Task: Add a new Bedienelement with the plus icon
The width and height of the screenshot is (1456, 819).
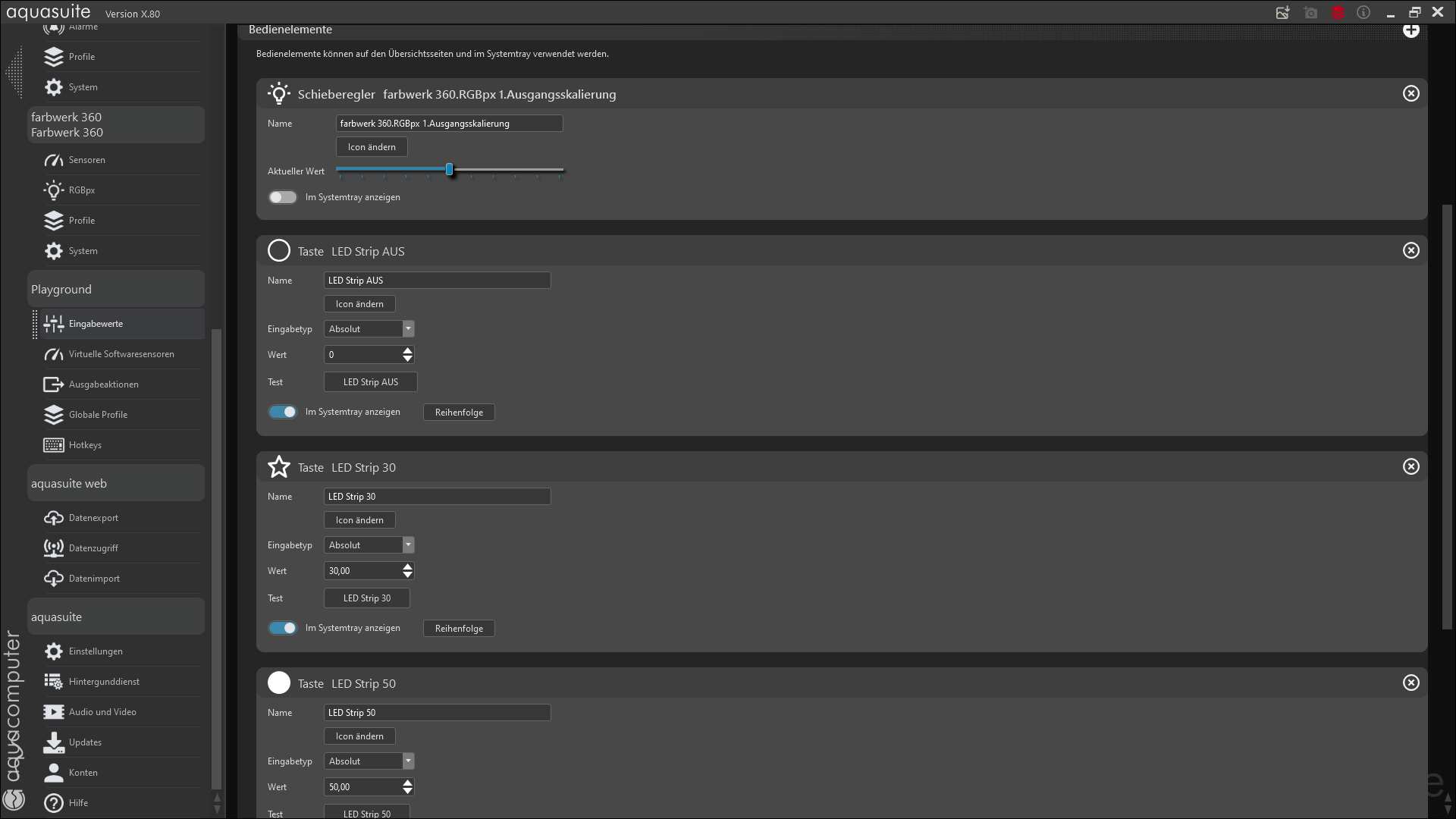Action: pyautogui.click(x=1410, y=30)
